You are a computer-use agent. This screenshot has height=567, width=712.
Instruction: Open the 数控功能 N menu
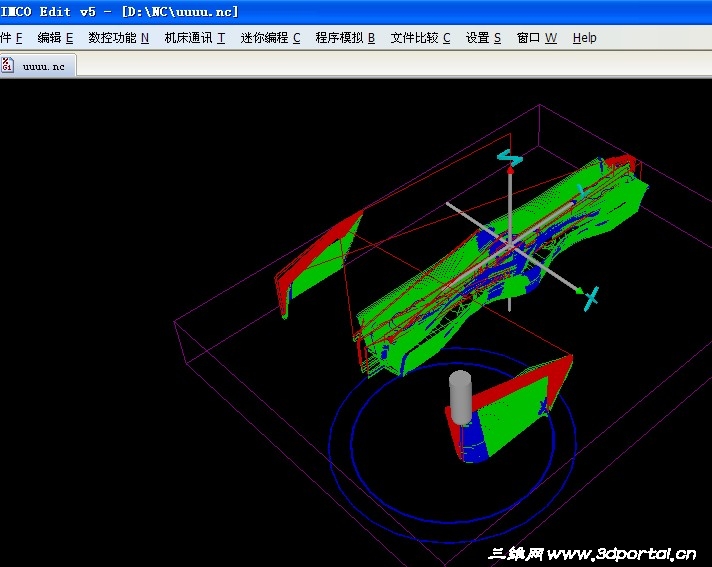pos(119,38)
